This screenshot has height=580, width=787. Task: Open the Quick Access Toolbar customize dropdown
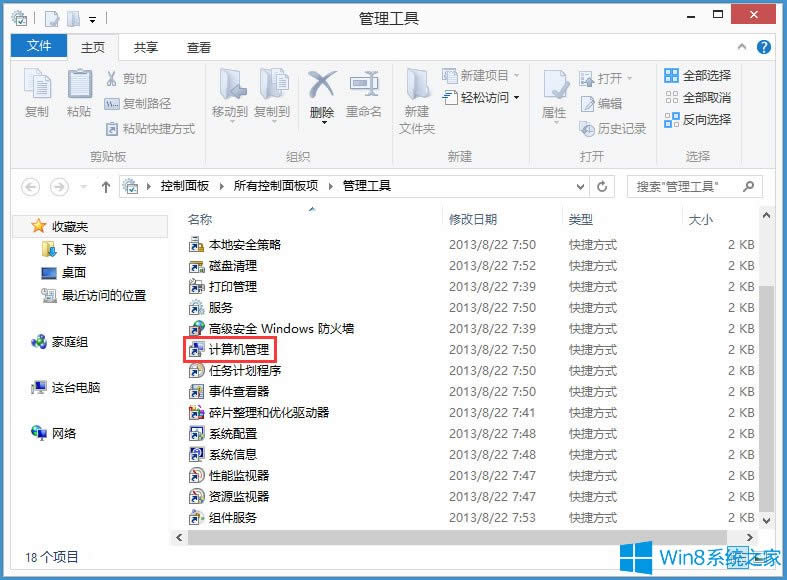point(92,20)
